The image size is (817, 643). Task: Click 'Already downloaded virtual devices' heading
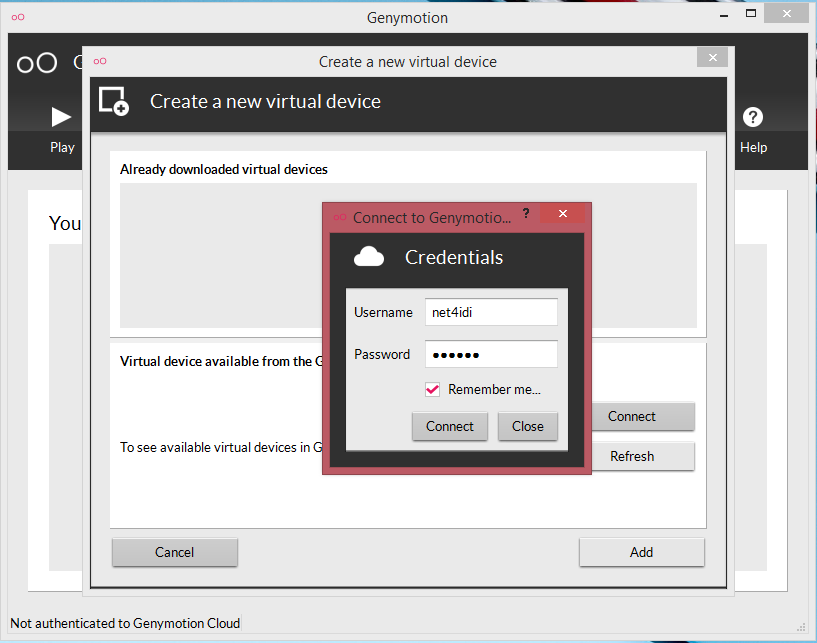[x=224, y=169]
